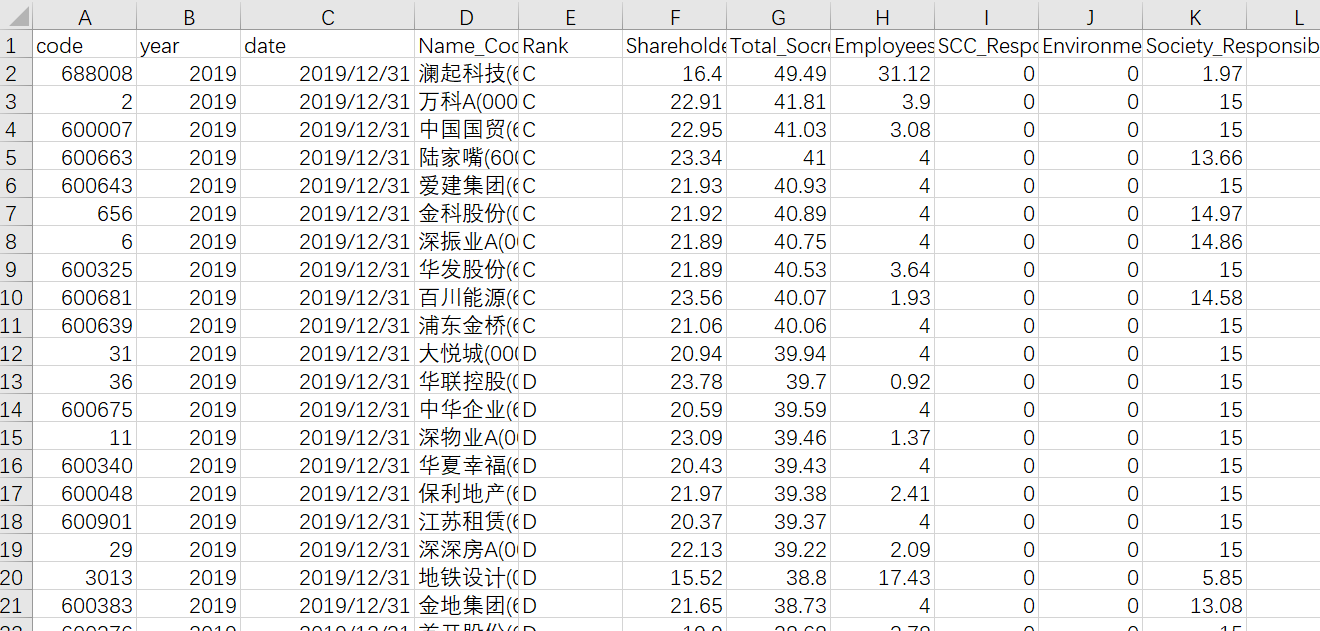Select cell with code 600048
Image resolution: width=1320 pixels, height=631 pixels.
84,493
